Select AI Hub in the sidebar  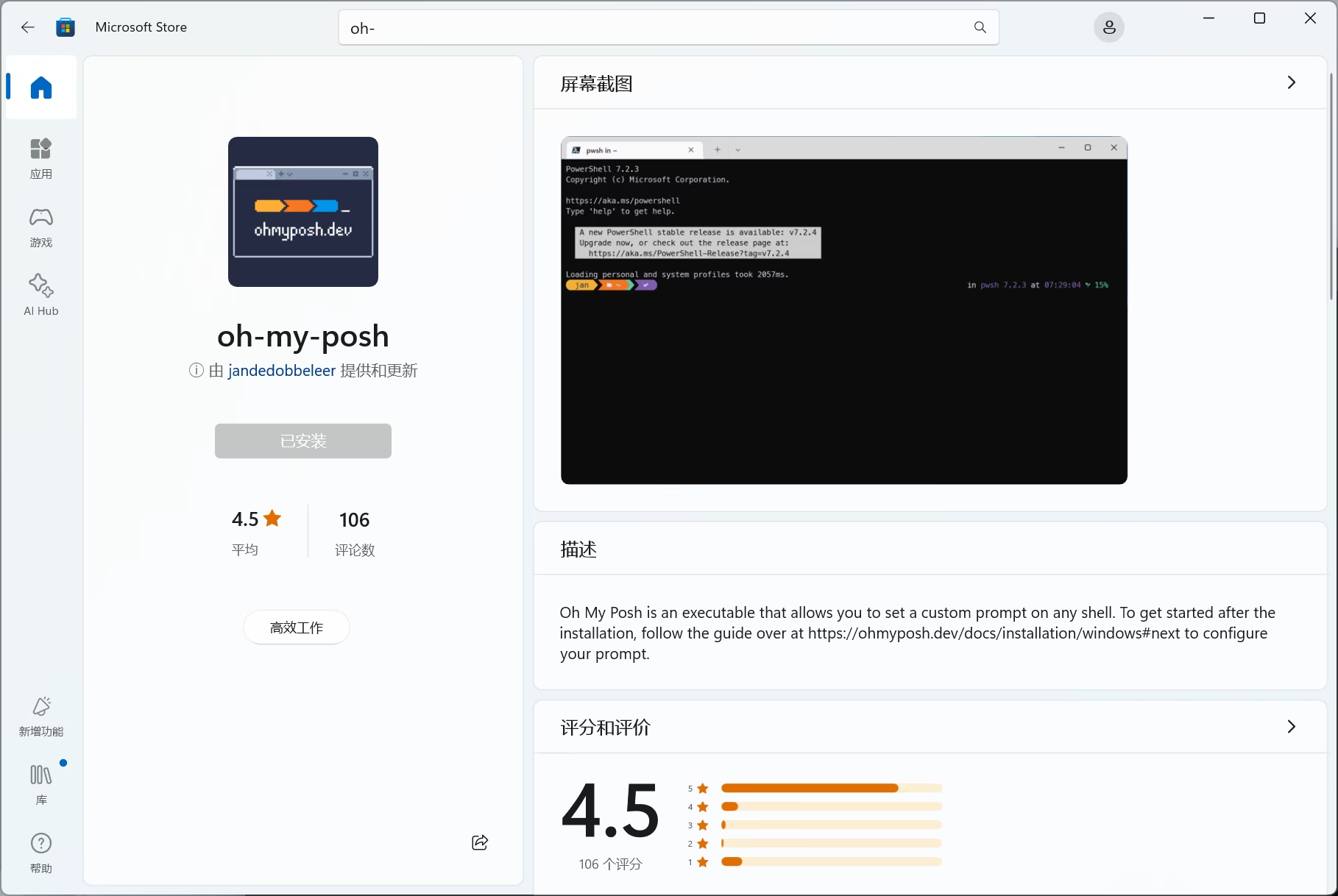[40, 294]
